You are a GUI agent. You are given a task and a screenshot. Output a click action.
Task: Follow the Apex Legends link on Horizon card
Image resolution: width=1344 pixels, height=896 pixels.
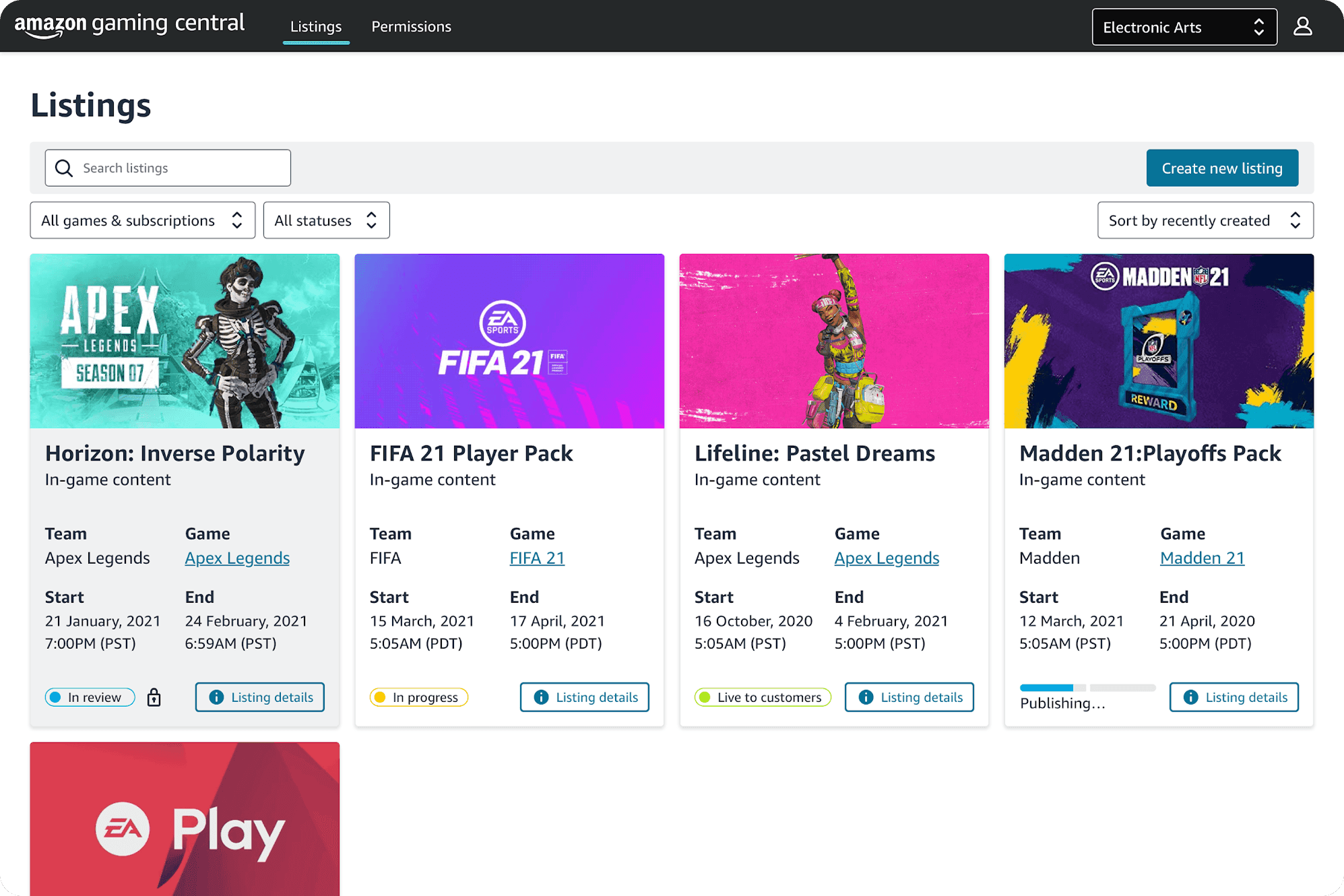pos(237,558)
